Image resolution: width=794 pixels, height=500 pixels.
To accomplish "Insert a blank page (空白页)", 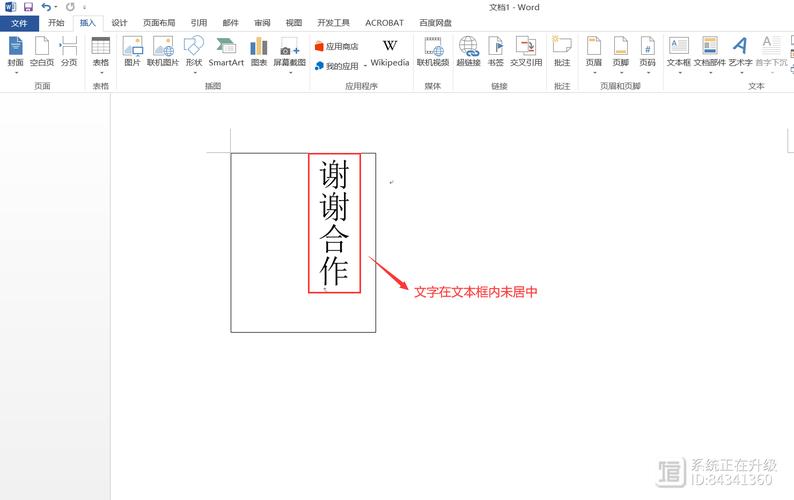I will [42, 52].
